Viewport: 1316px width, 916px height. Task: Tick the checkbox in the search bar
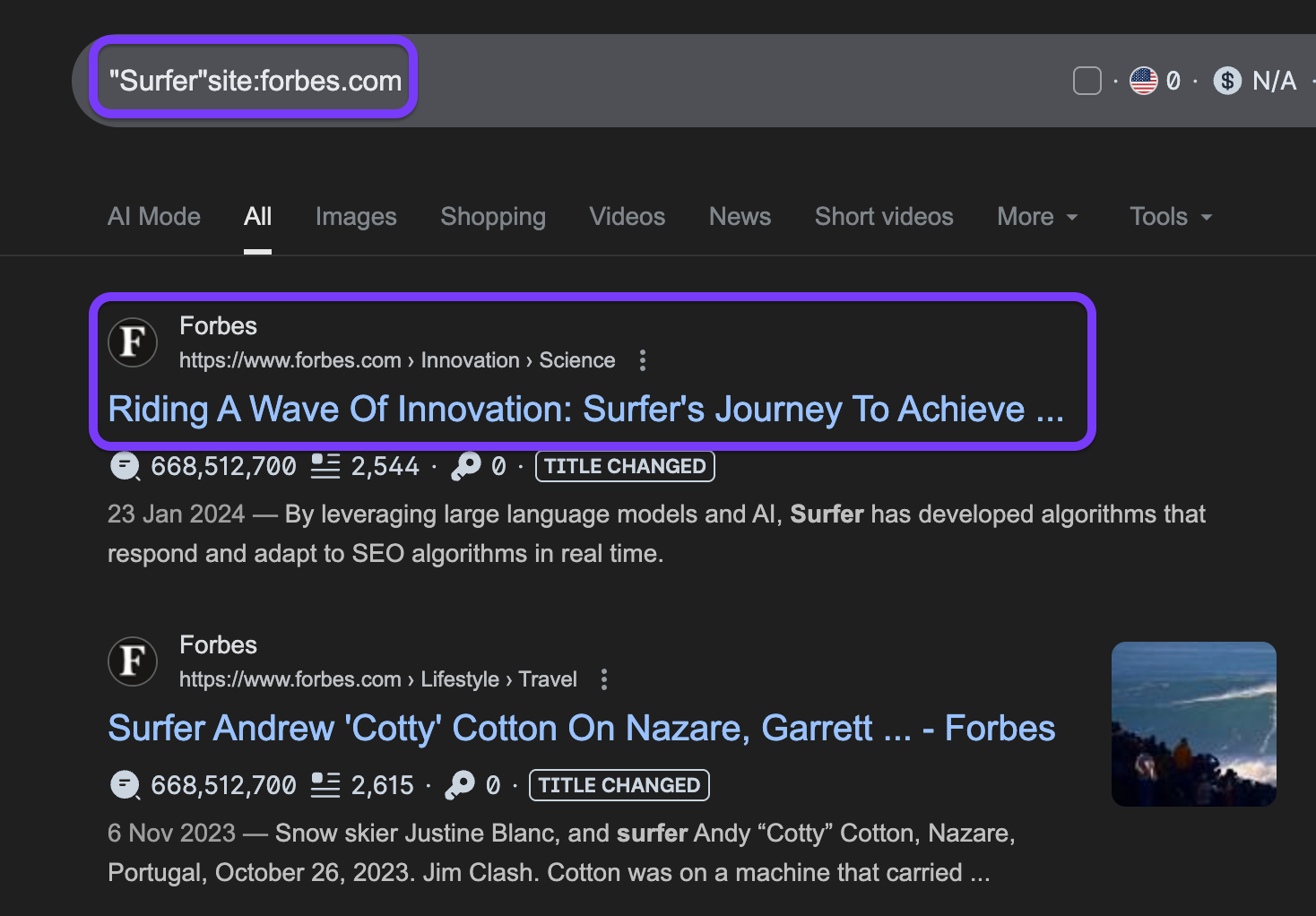[1087, 81]
